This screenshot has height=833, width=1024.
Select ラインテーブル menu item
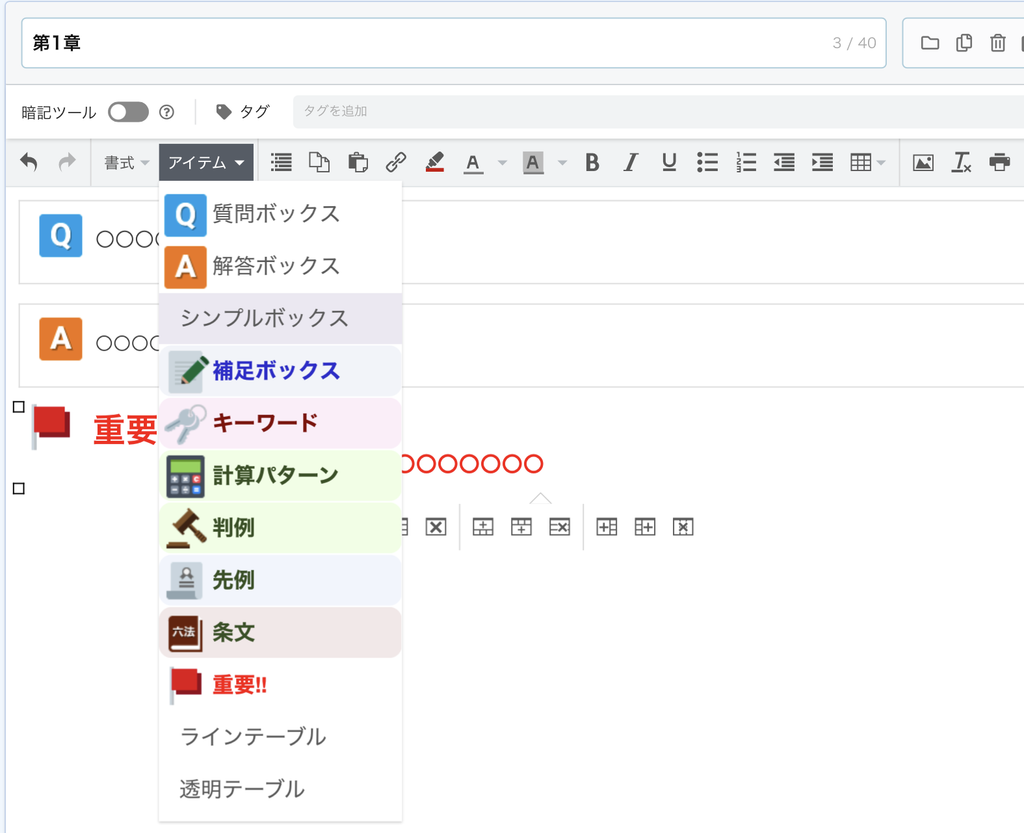pyautogui.click(x=280, y=736)
